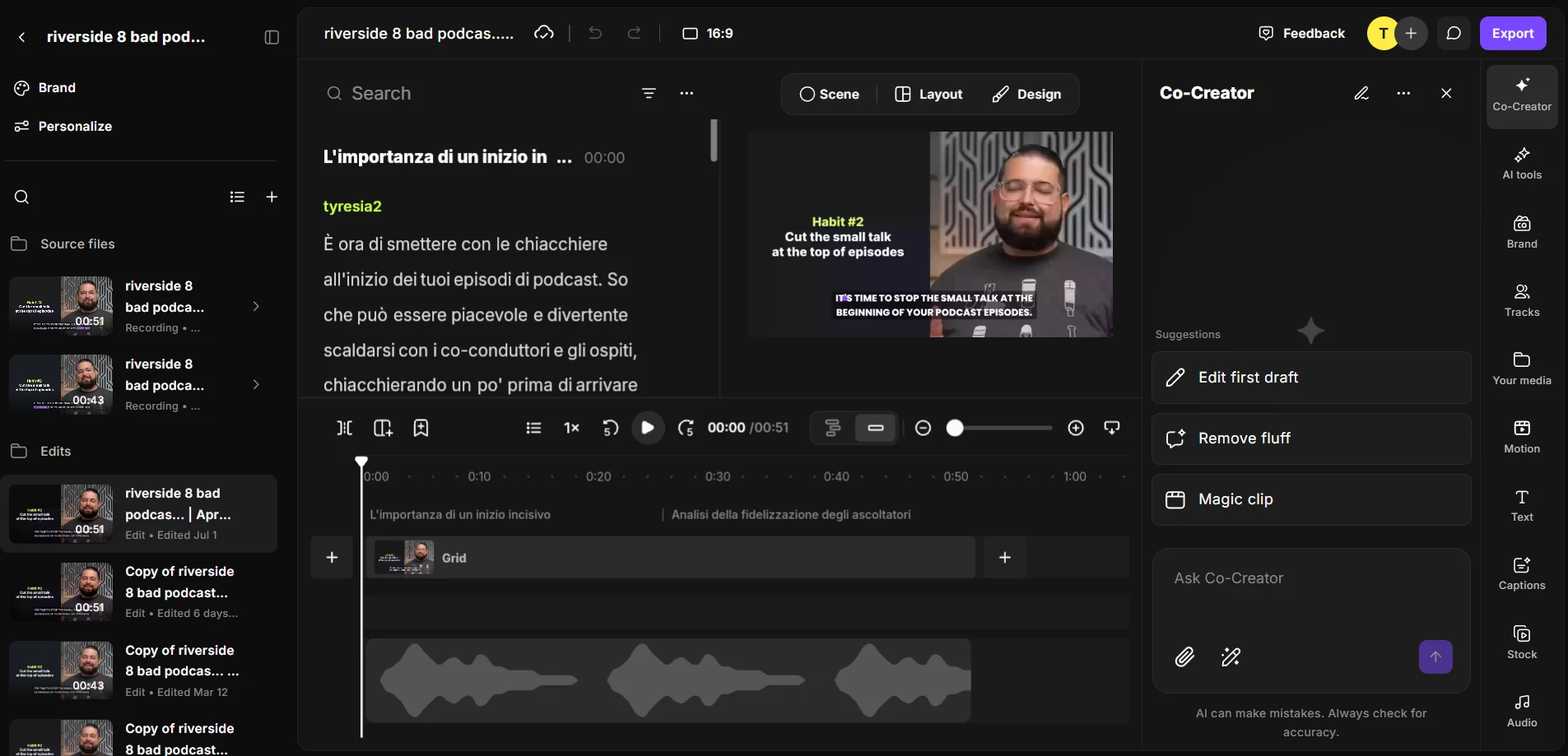Open edit 'riverside 8 bad podcas... | Apr...'
The width and height of the screenshot is (1568, 756).
[x=140, y=513]
